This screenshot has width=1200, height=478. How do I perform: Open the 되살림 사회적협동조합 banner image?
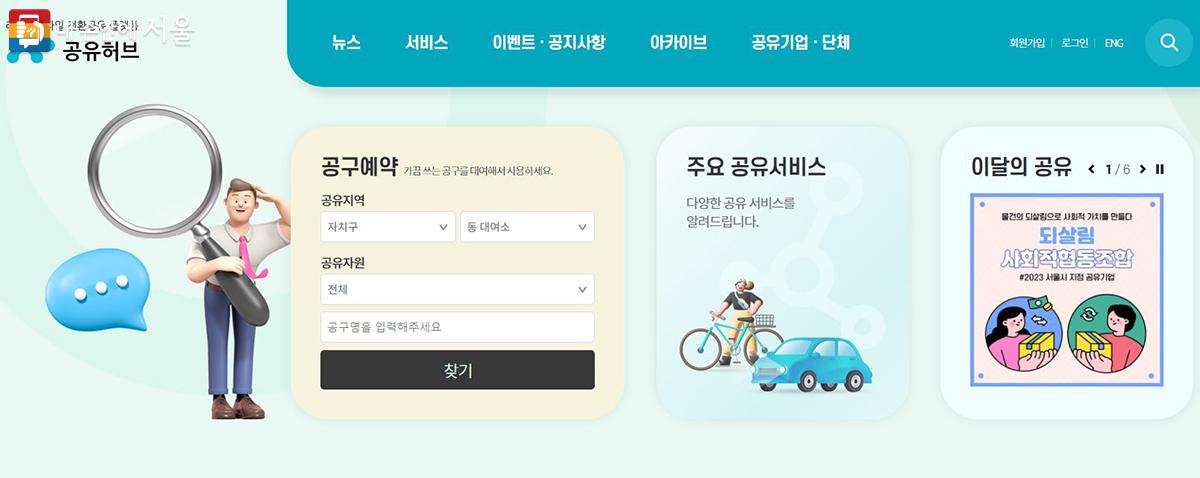[x=1067, y=290]
